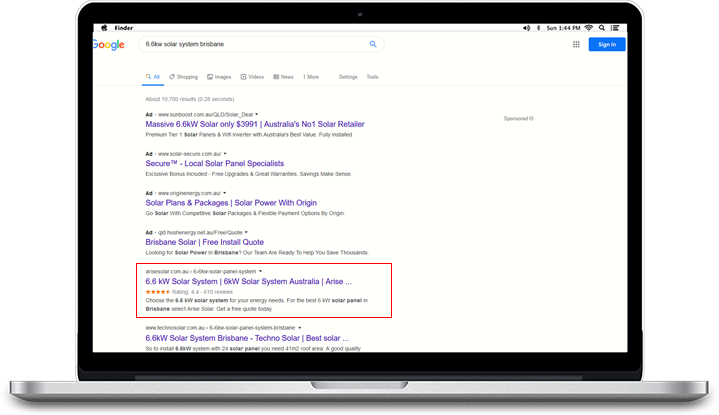
Task: Open the search Tools option
Action: tap(372, 77)
